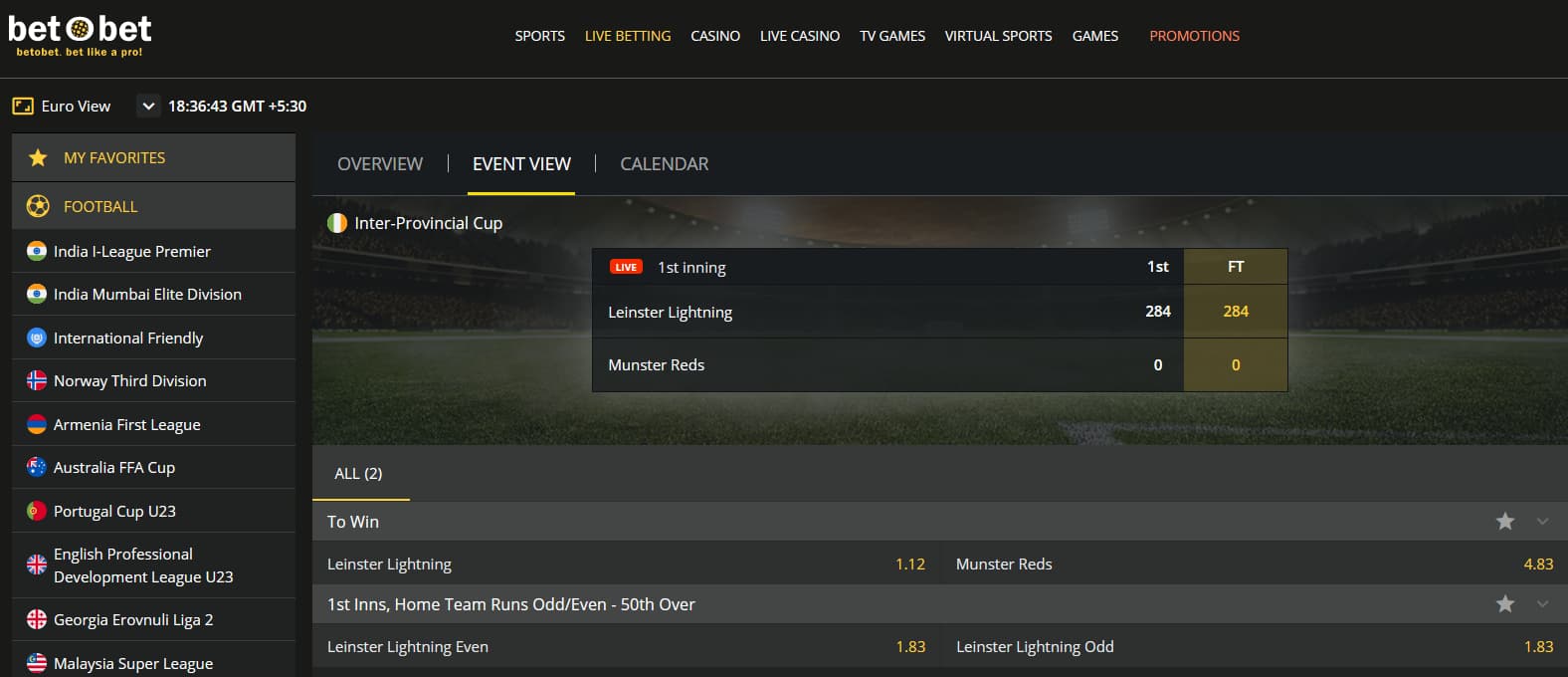This screenshot has height=677, width=1568.
Task: Click the Malaysia flag icon
Action: (37, 663)
